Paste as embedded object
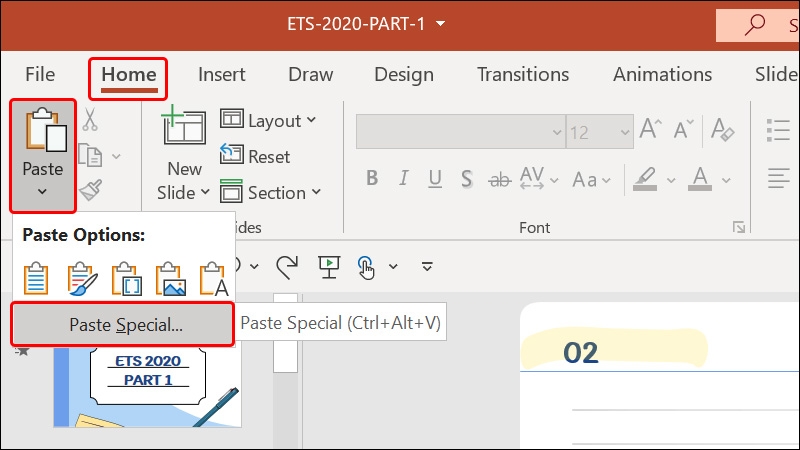 pyautogui.click(x=126, y=279)
